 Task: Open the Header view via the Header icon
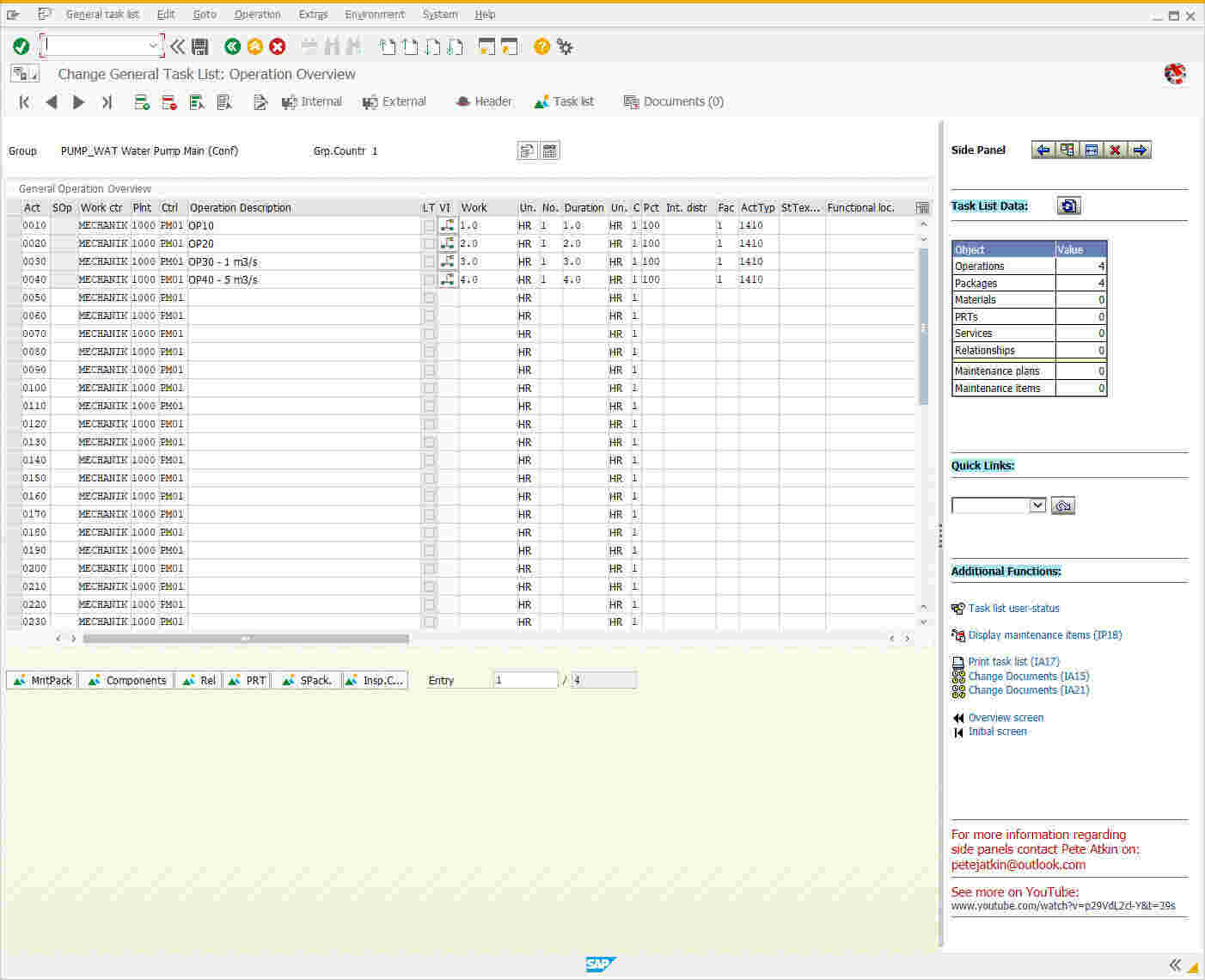[483, 101]
